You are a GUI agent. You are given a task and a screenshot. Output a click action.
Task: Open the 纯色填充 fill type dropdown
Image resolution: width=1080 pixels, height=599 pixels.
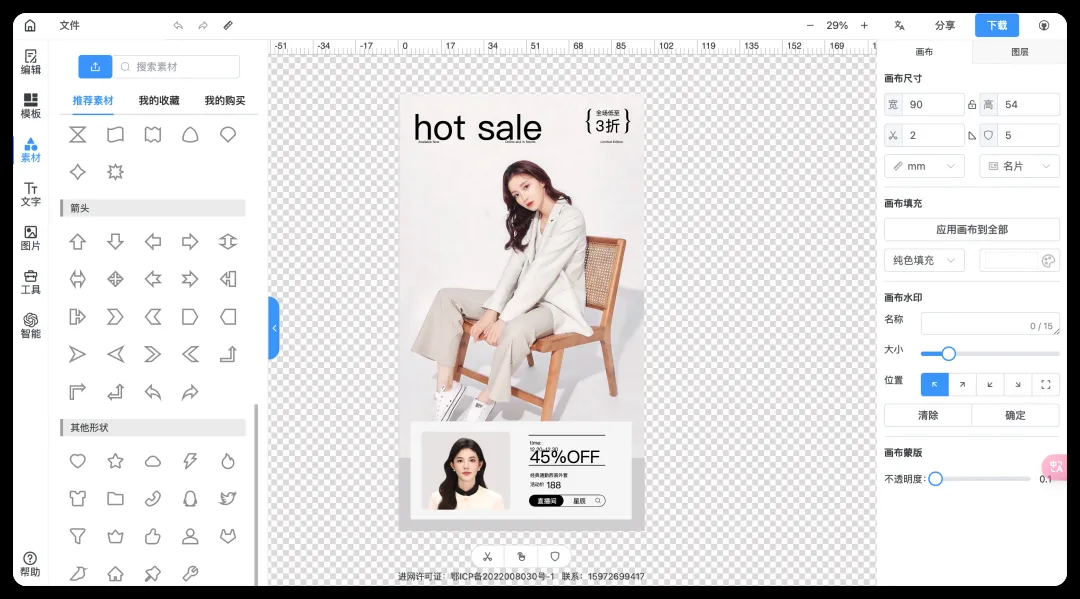(924, 260)
